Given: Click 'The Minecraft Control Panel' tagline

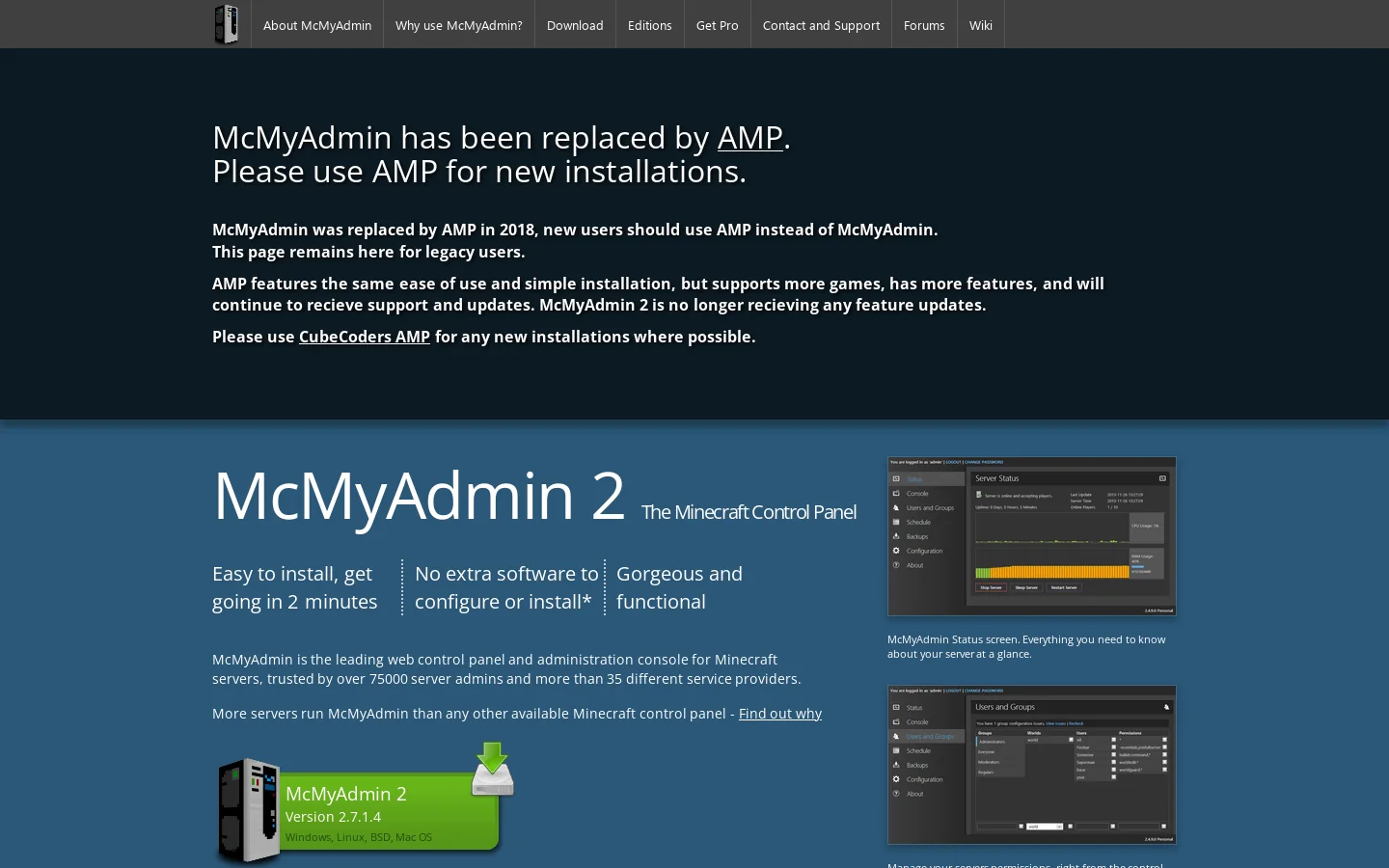Looking at the screenshot, I should tap(749, 512).
